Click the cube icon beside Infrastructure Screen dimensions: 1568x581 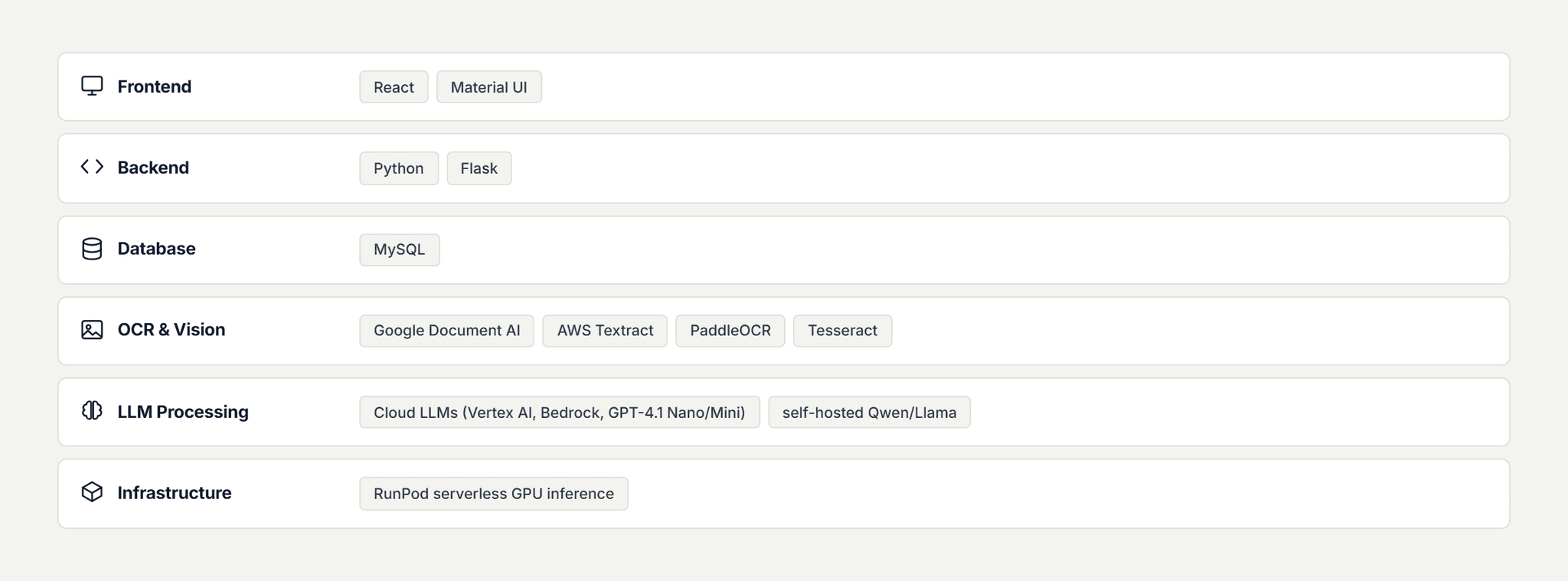(92, 492)
